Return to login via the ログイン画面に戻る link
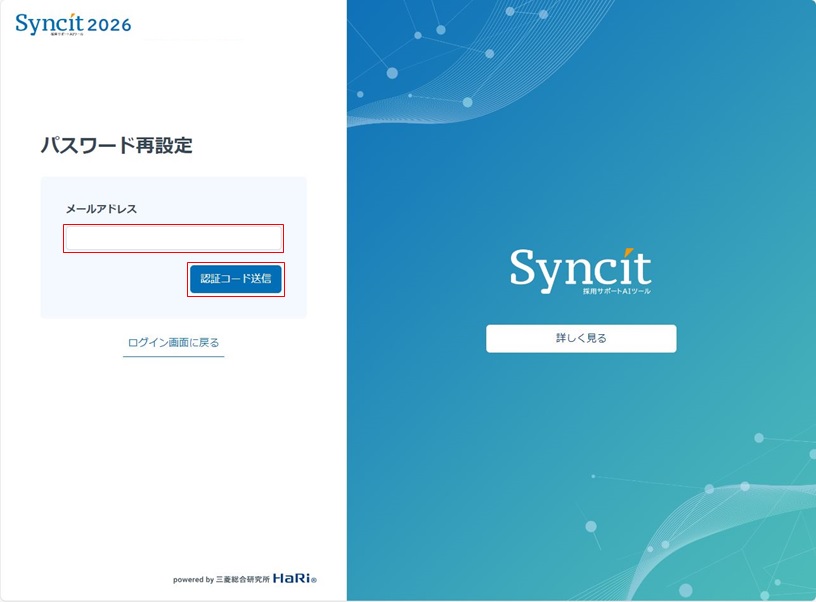This screenshot has width=816, height=602. [x=172, y=343]
